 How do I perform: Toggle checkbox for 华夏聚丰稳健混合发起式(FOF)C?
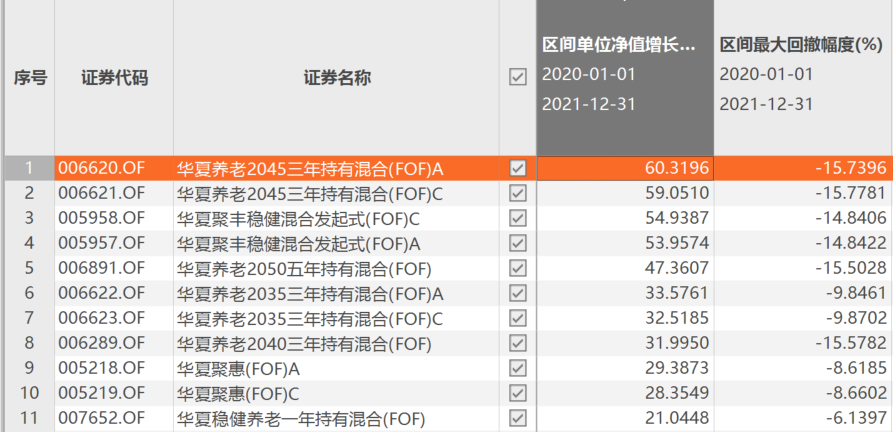click(x=518, y=218)
